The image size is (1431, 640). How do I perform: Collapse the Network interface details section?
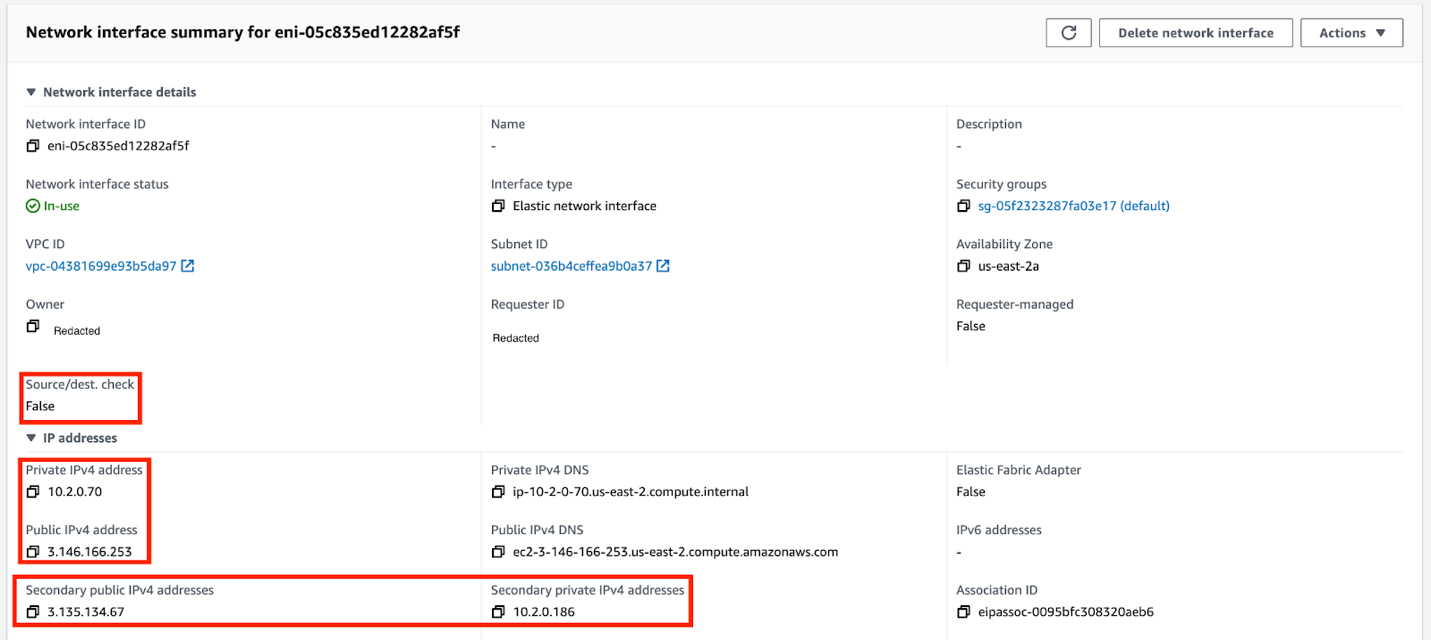pos(31,92)
